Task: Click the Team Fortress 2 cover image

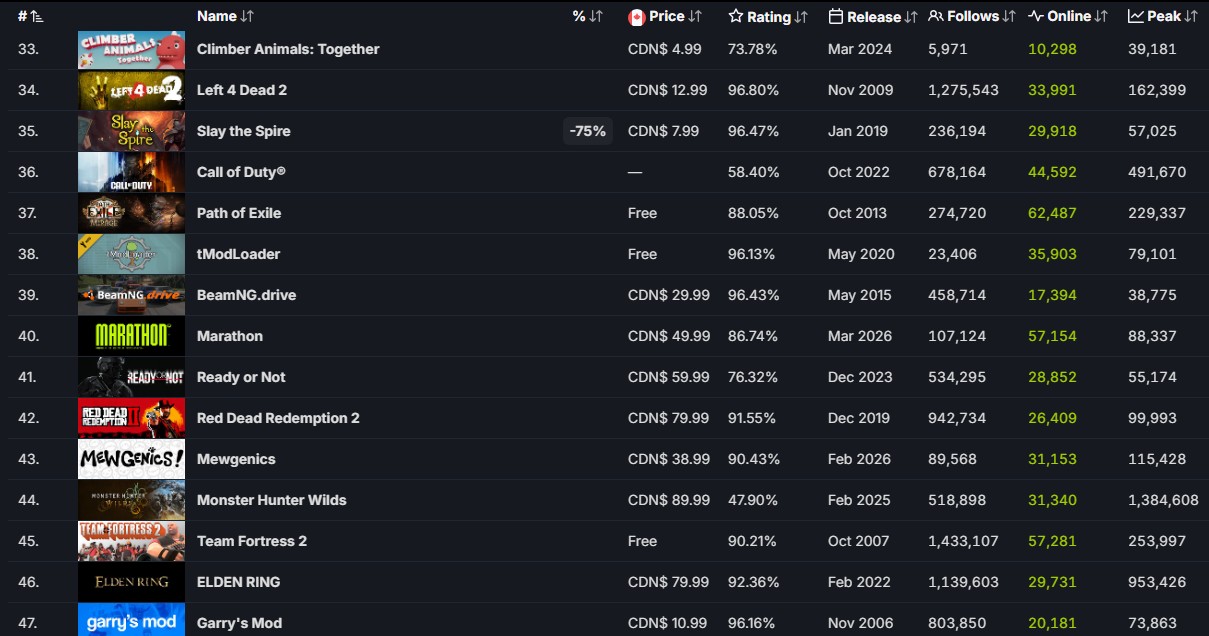Action: pos(131,541)
